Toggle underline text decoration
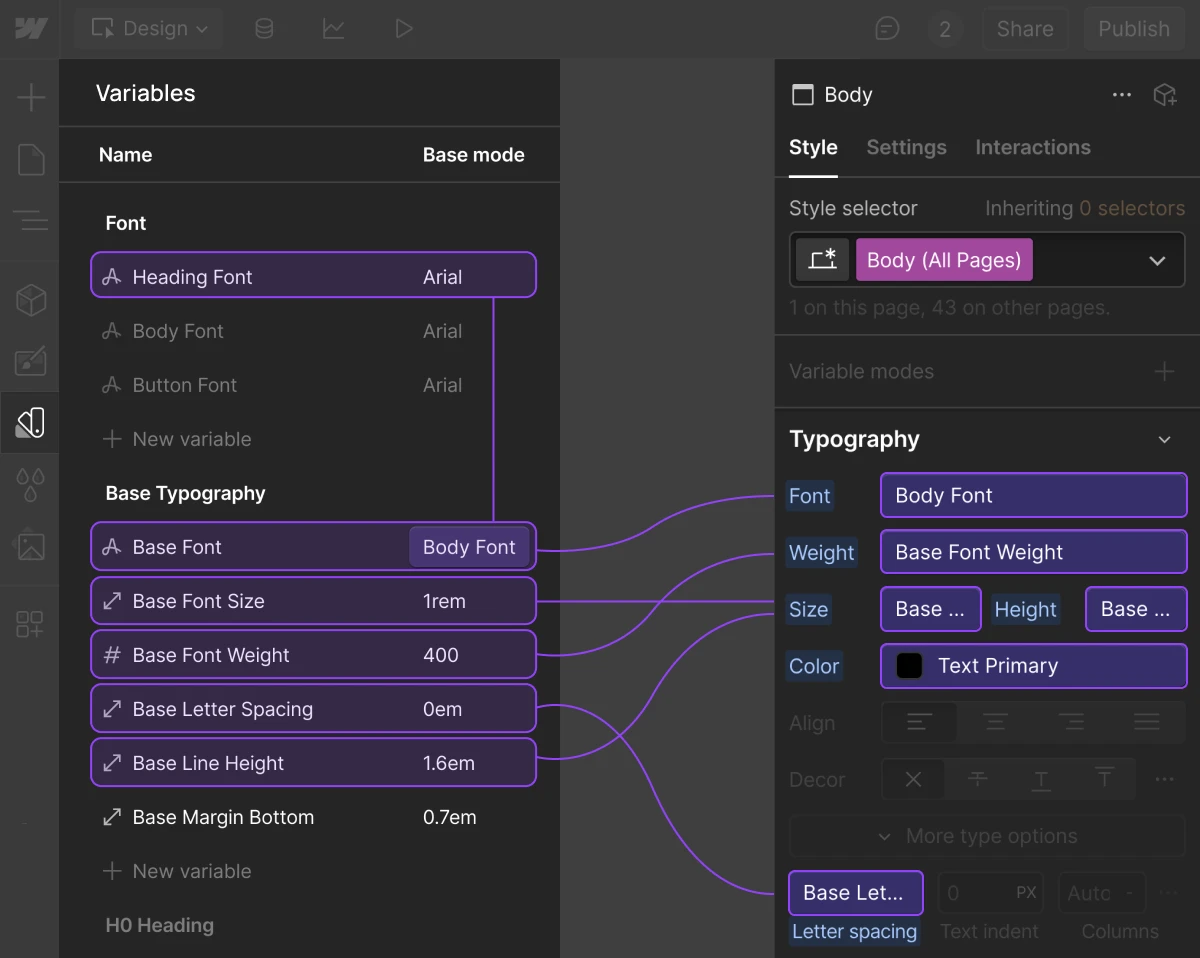1200x958 pixels. pos(1040,779)
